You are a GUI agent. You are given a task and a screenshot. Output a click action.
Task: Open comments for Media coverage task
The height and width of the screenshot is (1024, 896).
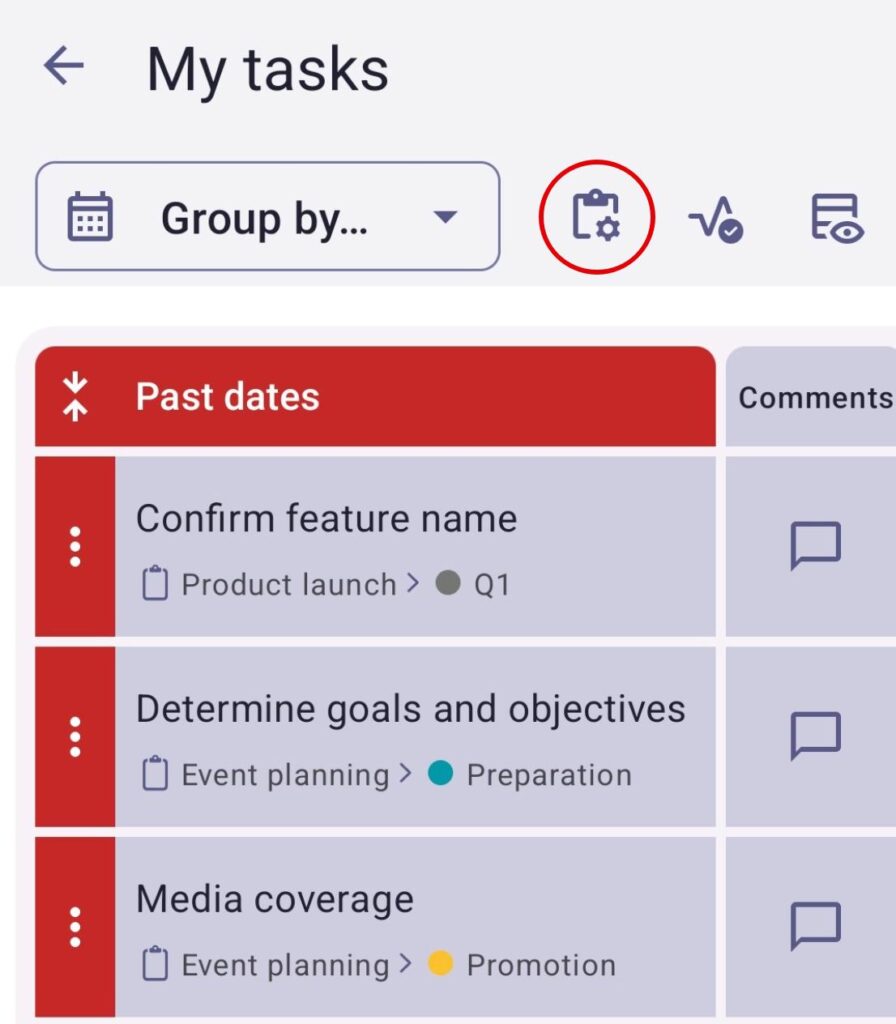815,926
